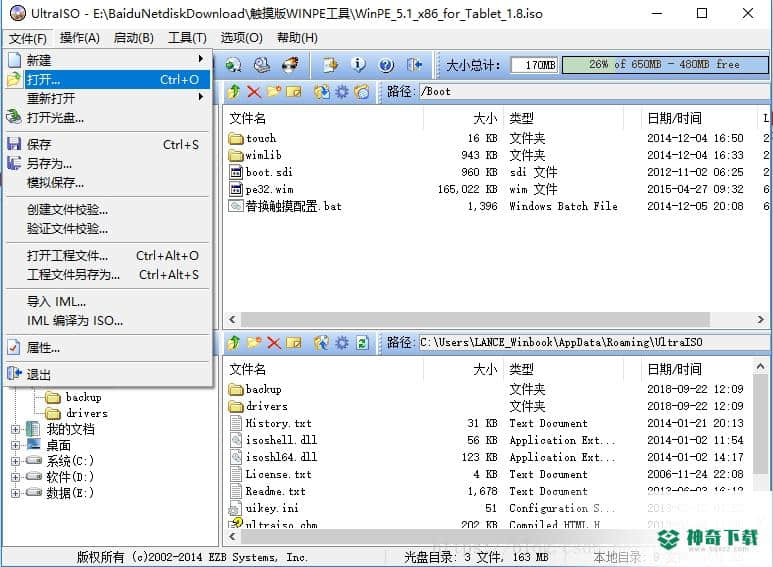The image size is (773, 567).
Task: Click the pe32.wim file icon
Action: (237, 189)
